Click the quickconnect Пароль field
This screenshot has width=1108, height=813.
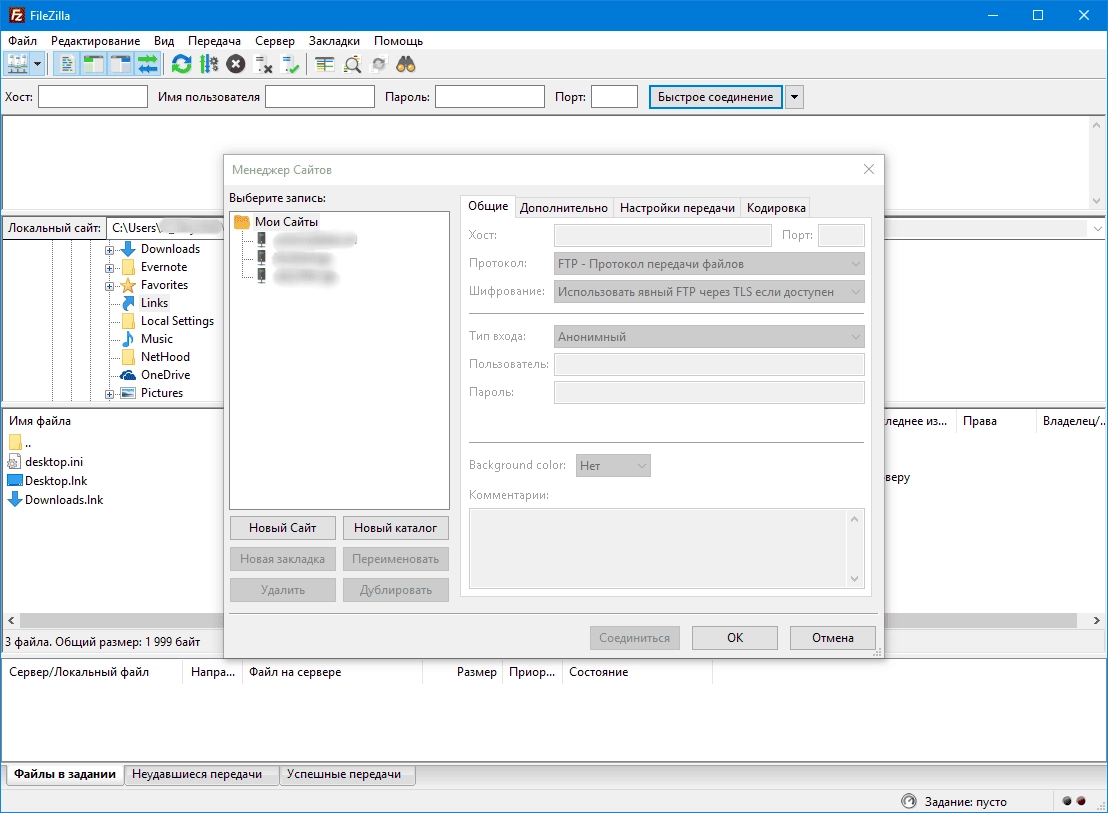click(490, 97)
